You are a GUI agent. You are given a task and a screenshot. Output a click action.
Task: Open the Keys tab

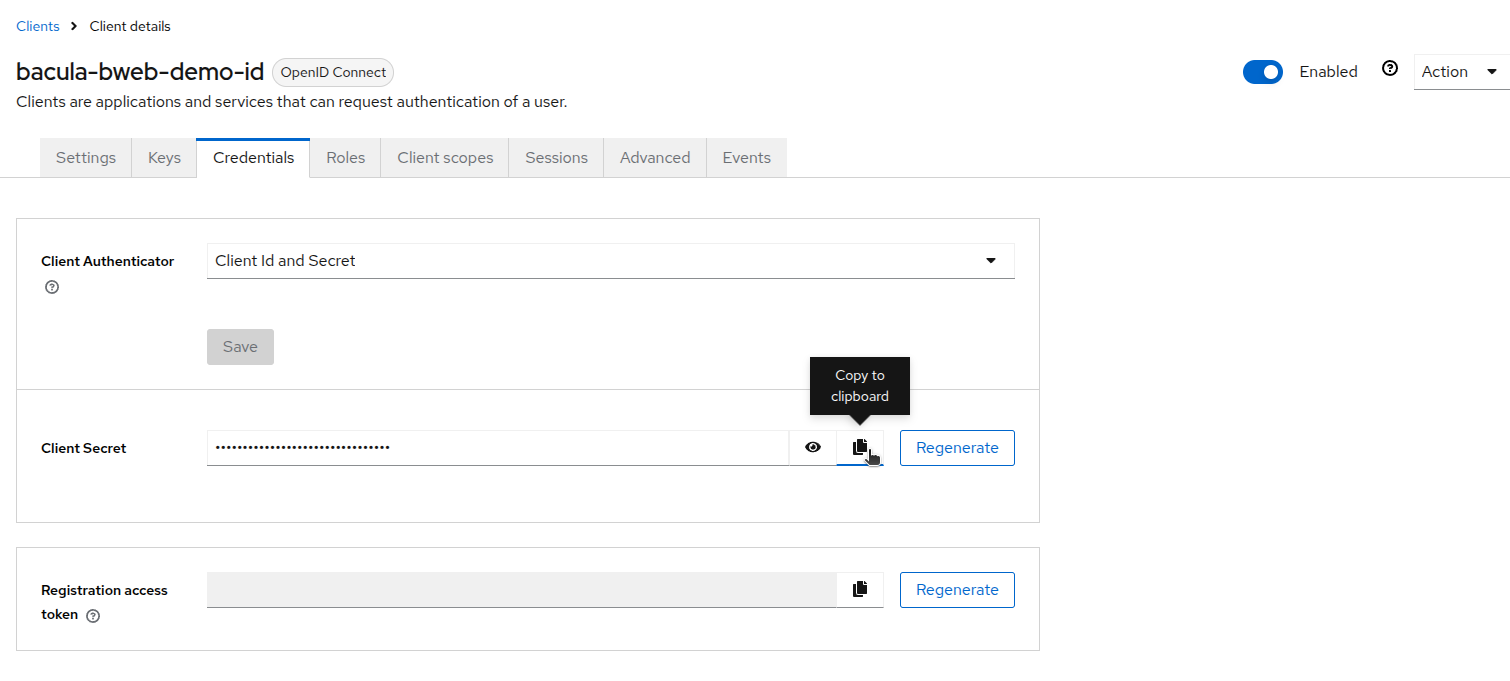point(164,158)
